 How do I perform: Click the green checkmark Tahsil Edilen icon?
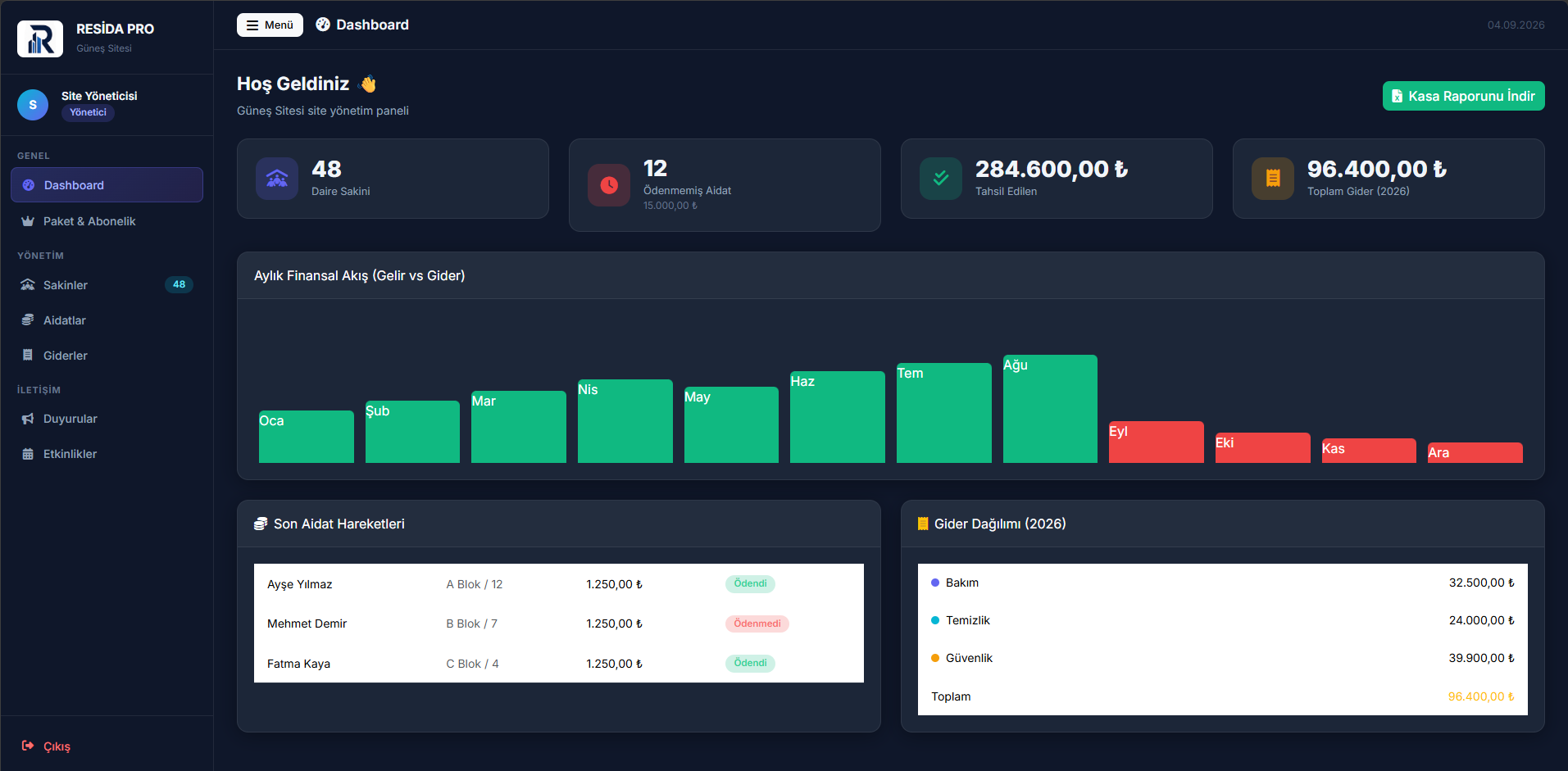coord(941,179)
